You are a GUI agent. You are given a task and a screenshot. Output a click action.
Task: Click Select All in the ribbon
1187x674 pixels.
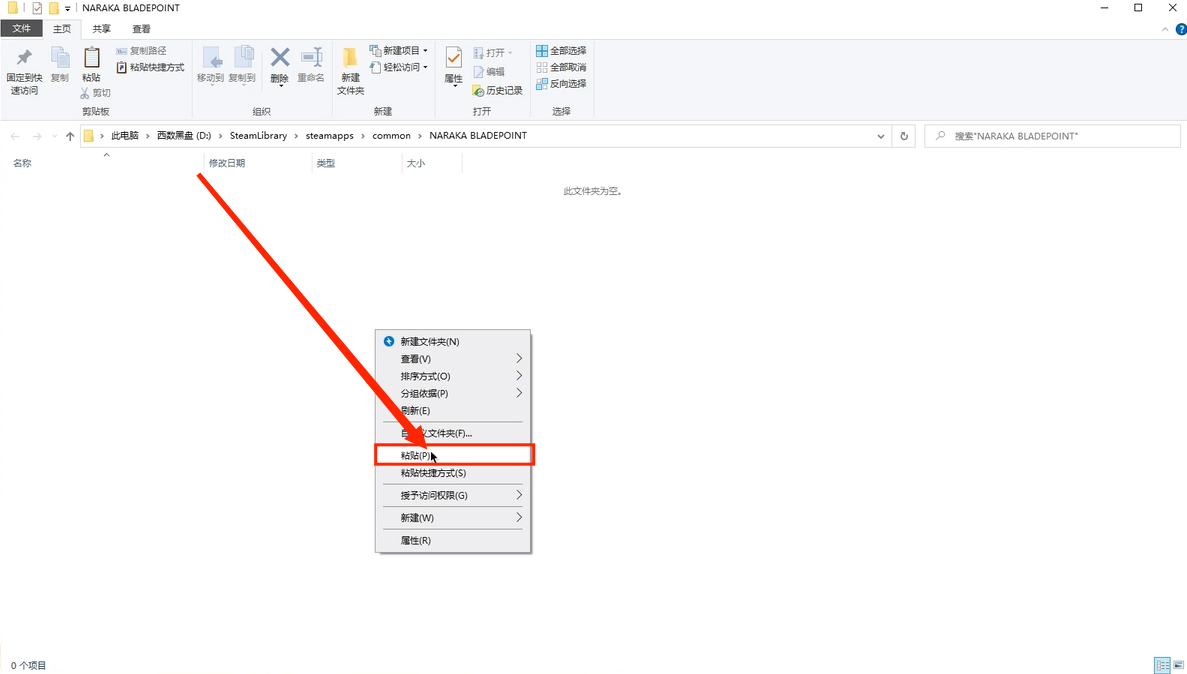pos(561,51)
